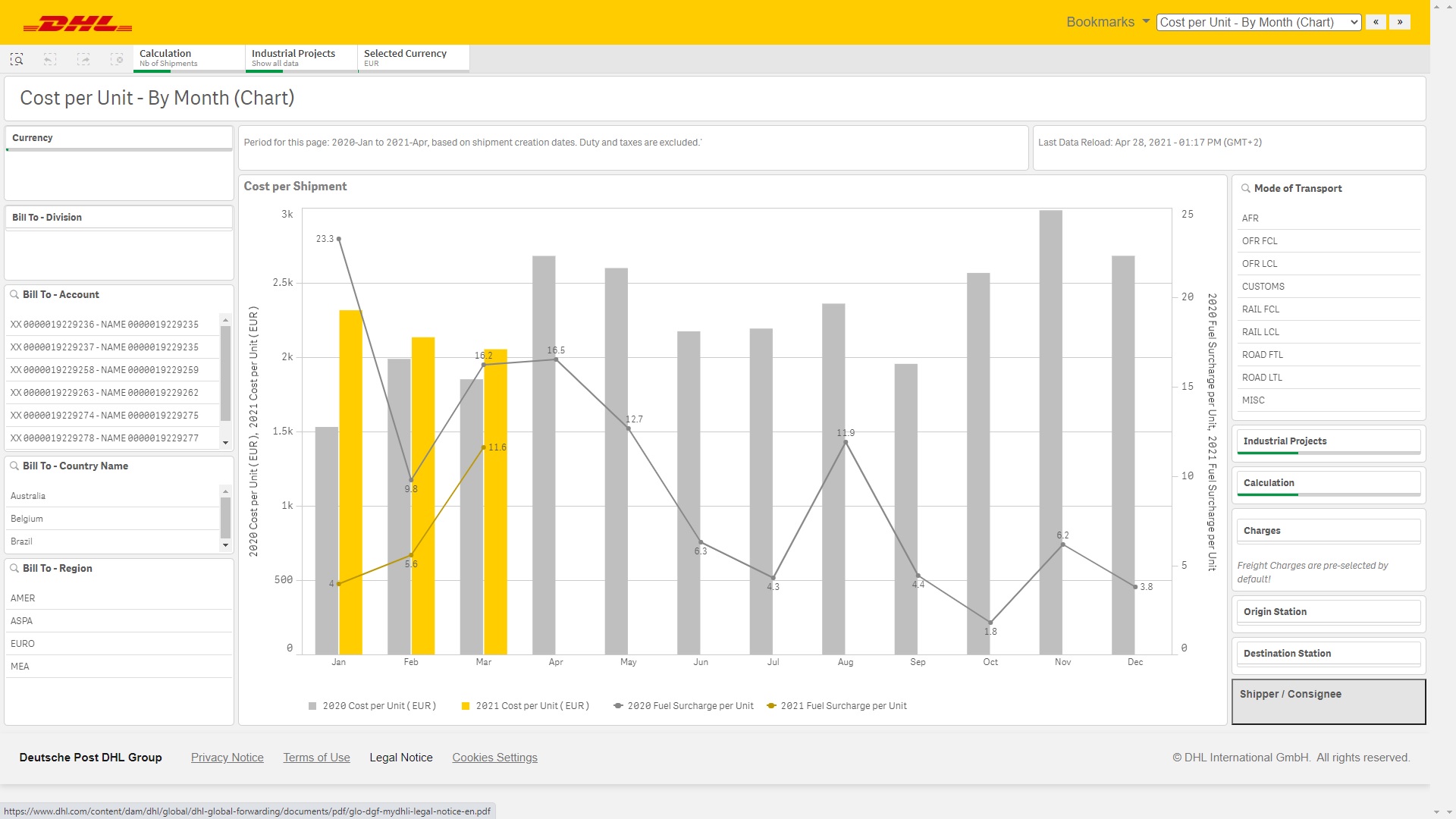Open the smart search selections tool
Viewport: 1456px width, 819px height.
pyautogui.click(x=17, y=59)
